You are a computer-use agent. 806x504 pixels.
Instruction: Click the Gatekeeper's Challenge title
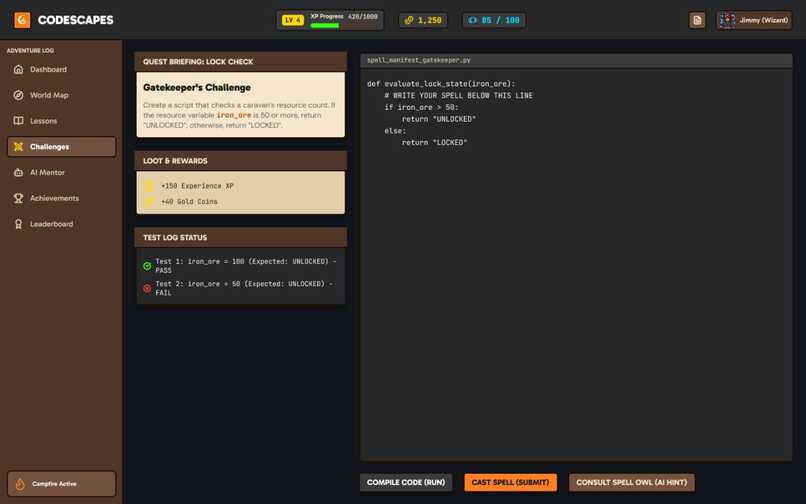pos(197,87)
